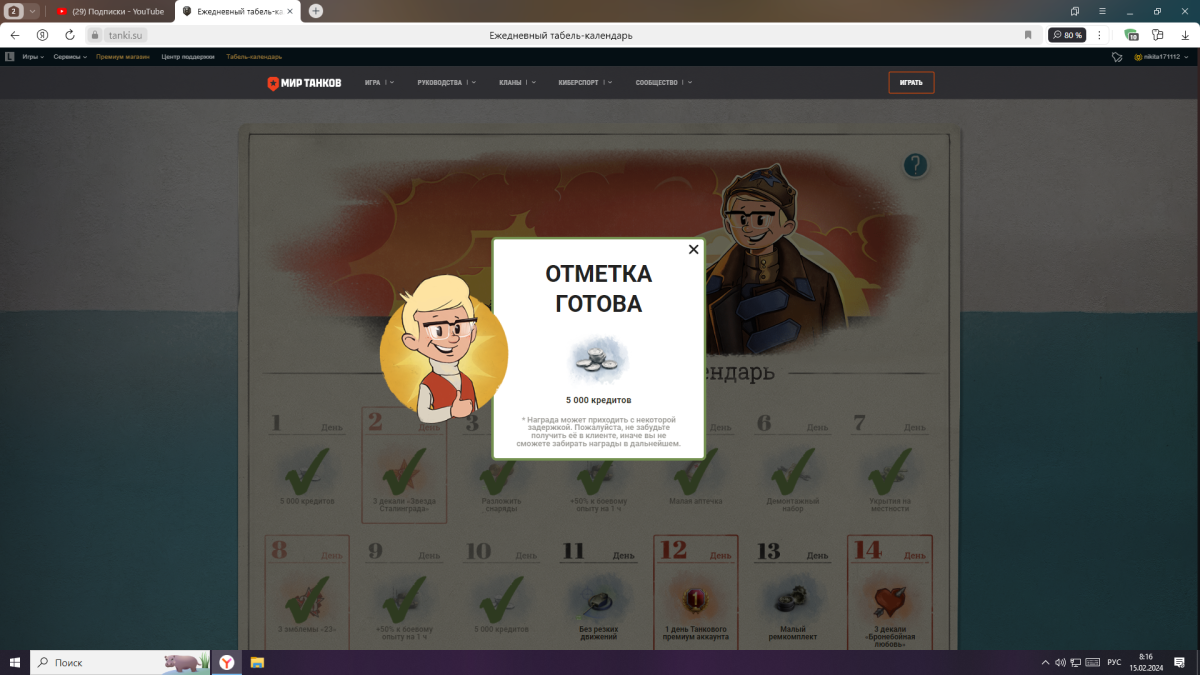Select day 2 «Звезда Сталинграда» reward
Viewport: 1200px width, 675px height.
(x=404, y=467)
